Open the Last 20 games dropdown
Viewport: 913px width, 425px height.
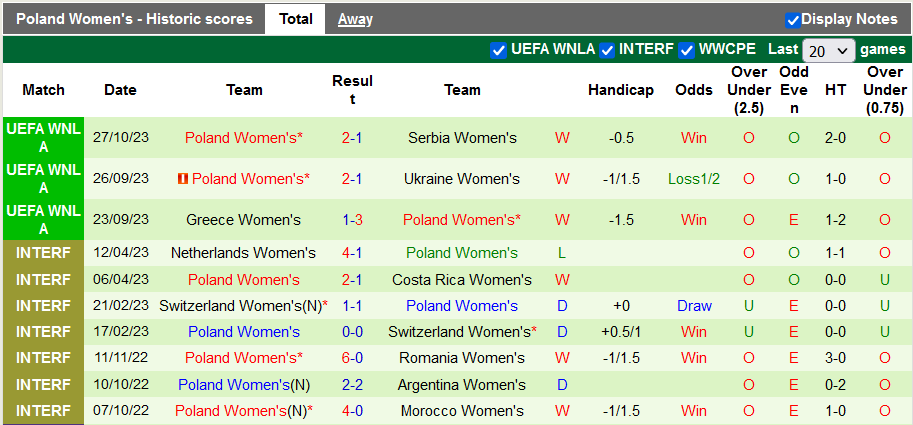pyautogui.click(x=829, y=50)
